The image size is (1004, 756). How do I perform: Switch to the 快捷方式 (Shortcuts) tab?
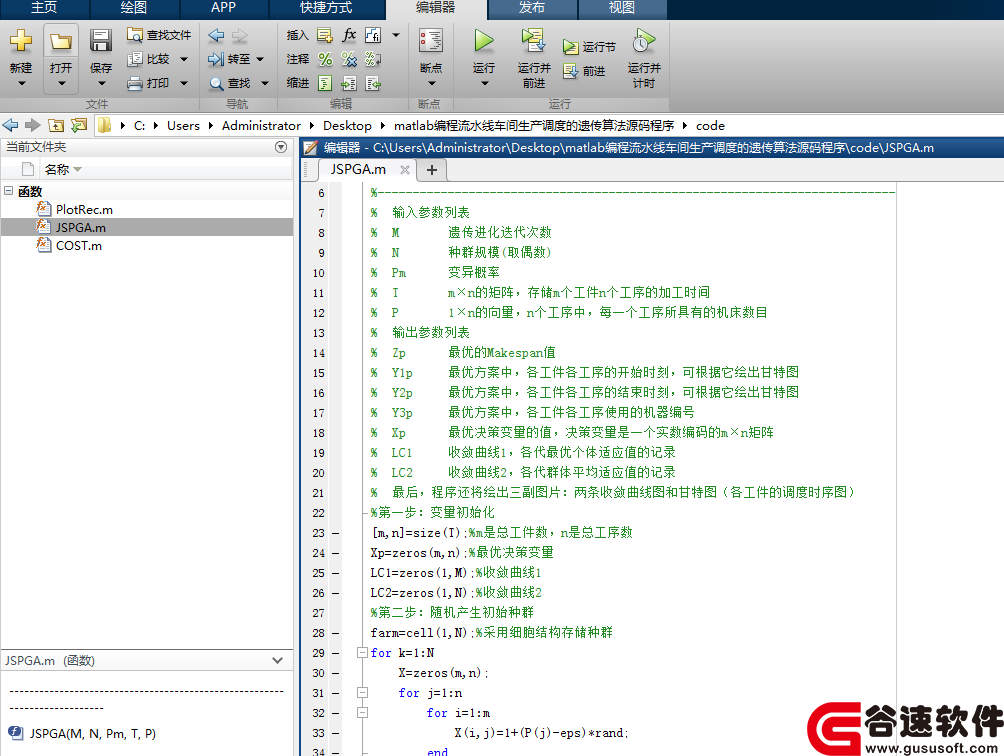[x=327, y=8]
